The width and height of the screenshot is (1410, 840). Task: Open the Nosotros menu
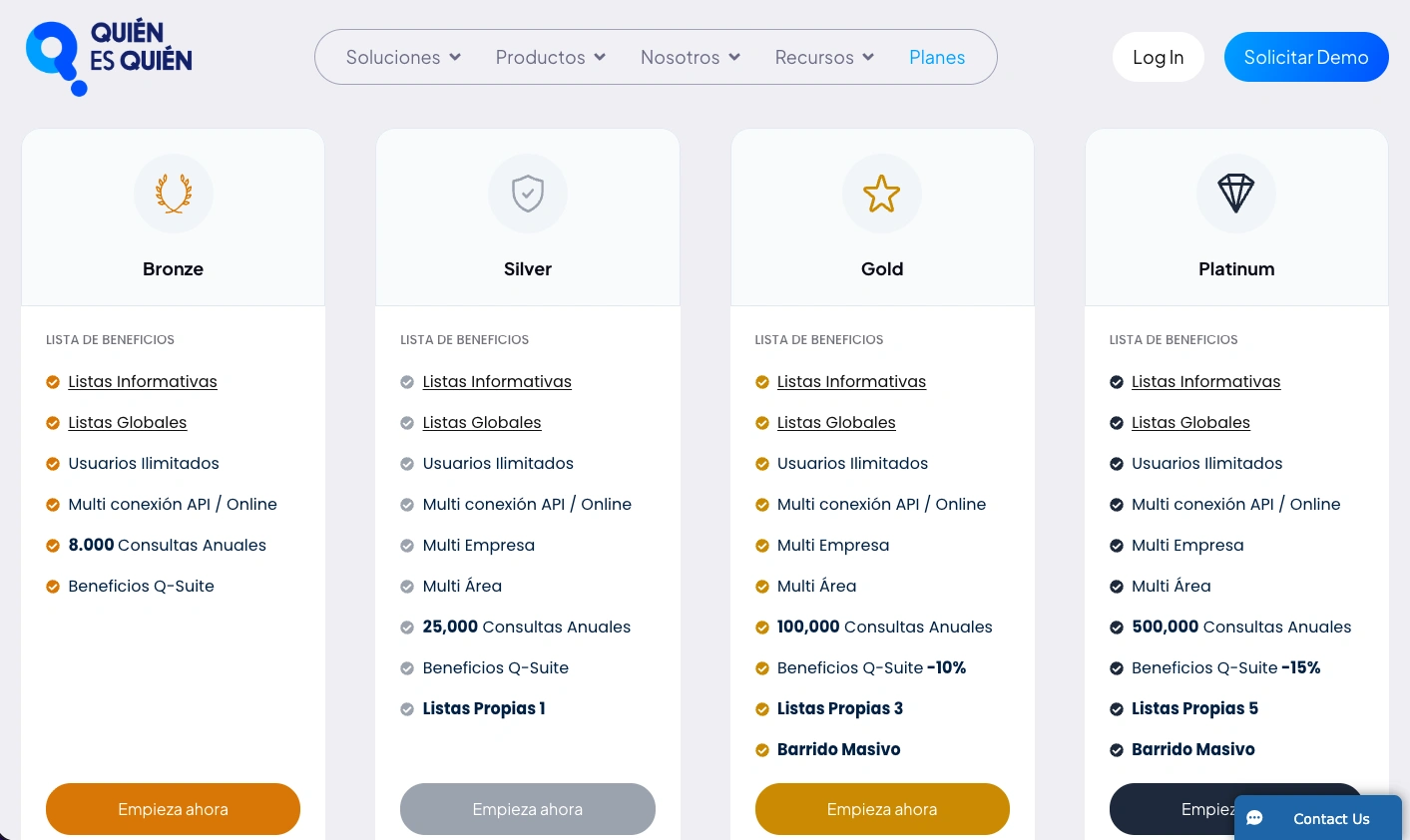click(x=691, y=57)
